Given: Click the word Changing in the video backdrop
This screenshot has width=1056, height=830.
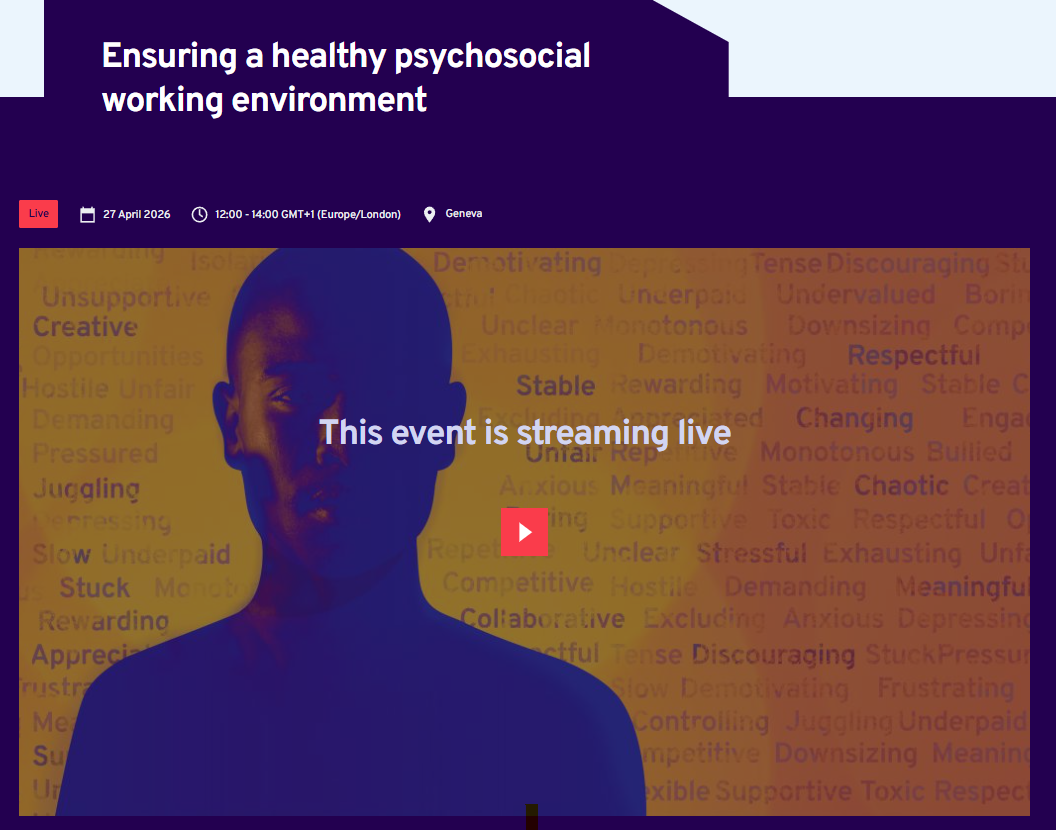Looking at the screenshot, I should (x=855, y=418).
